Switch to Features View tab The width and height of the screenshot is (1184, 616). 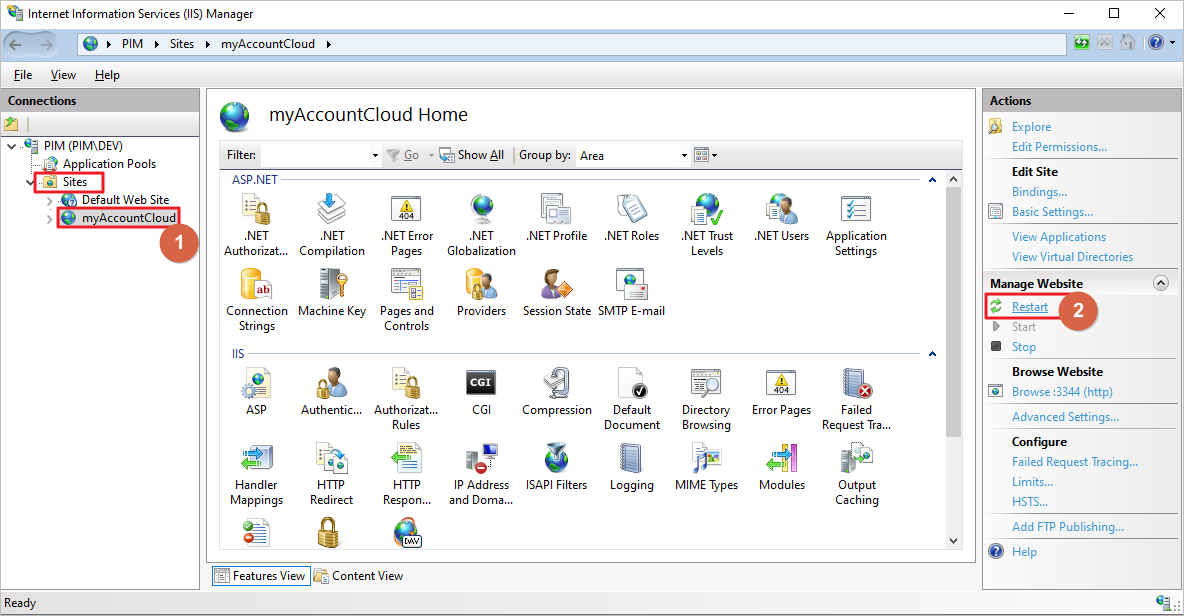(x=261, y=576)
